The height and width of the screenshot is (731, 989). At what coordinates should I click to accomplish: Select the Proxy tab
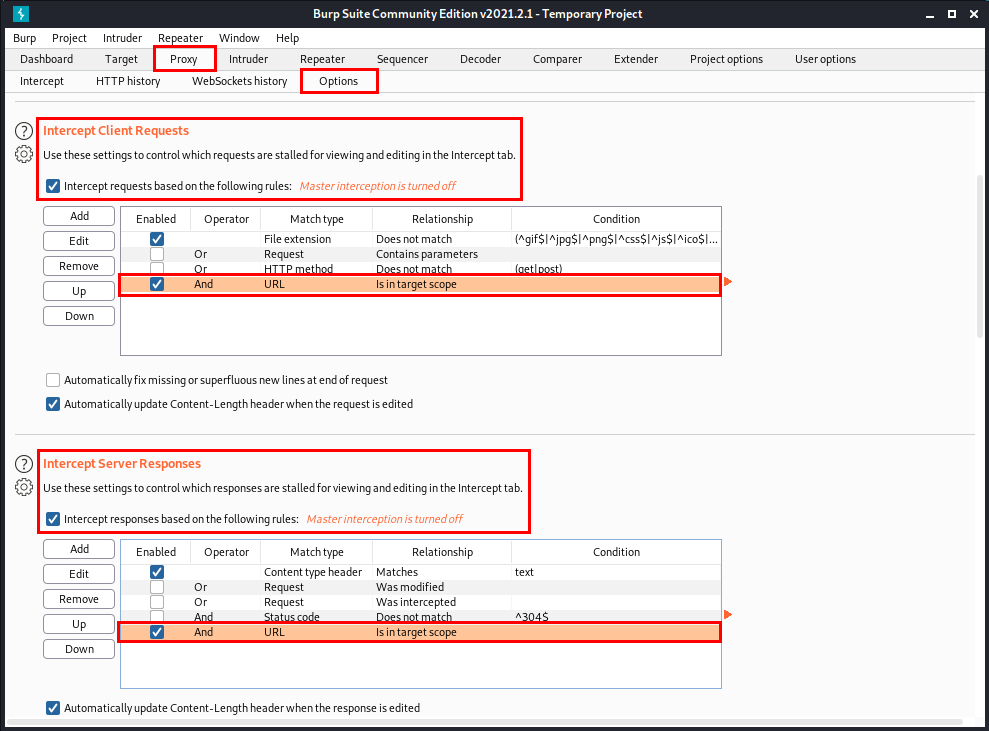pos(184,59)
